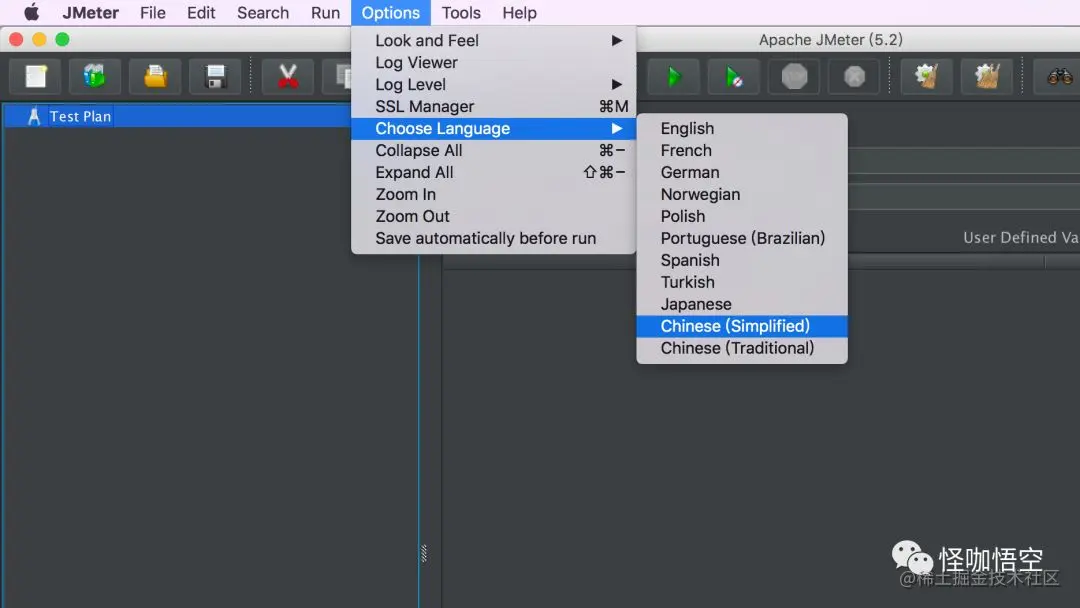Choose Portuguese (Brazilian) language
Screen dimensions: 1080x608
click(742, 238)
